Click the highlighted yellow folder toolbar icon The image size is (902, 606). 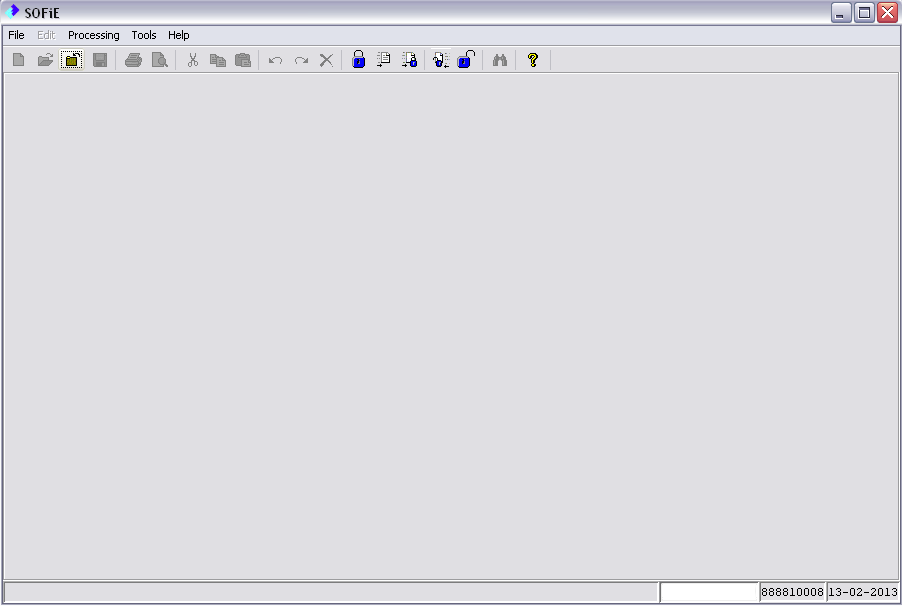72,60
